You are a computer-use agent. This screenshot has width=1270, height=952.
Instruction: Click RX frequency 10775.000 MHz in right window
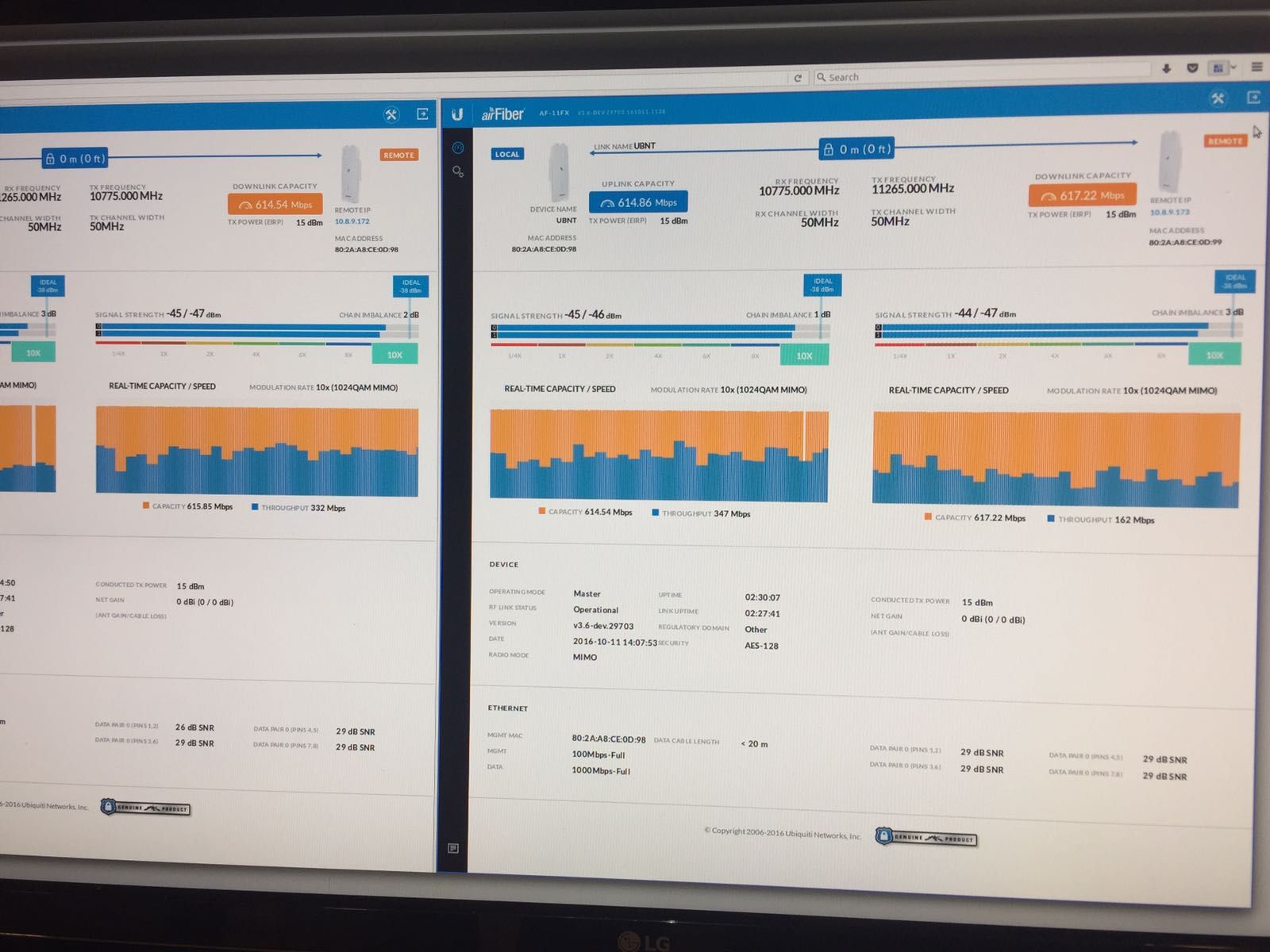point(799,191)
